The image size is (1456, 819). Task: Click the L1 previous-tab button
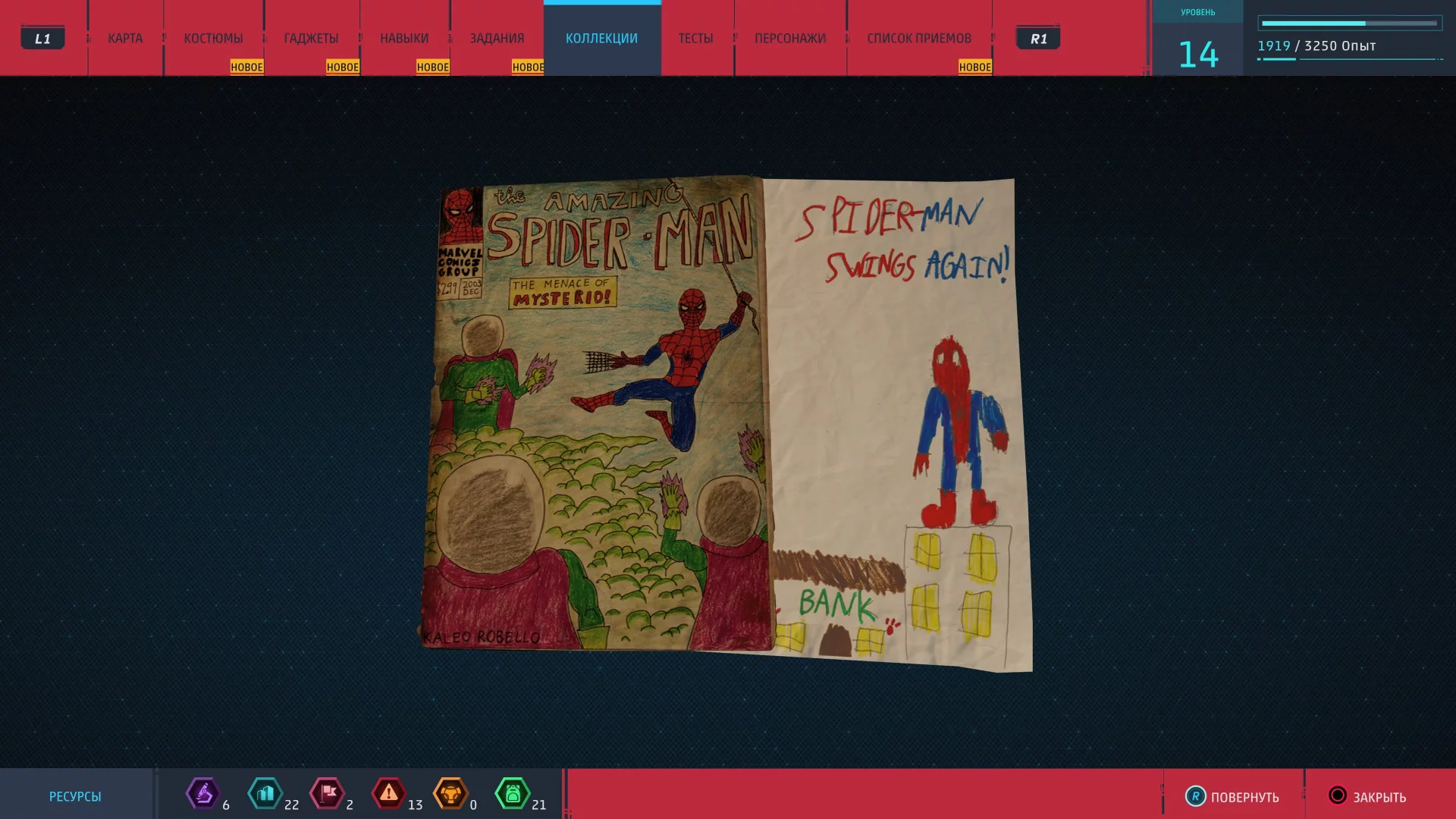pyautogui.click(x=42, y=38)
